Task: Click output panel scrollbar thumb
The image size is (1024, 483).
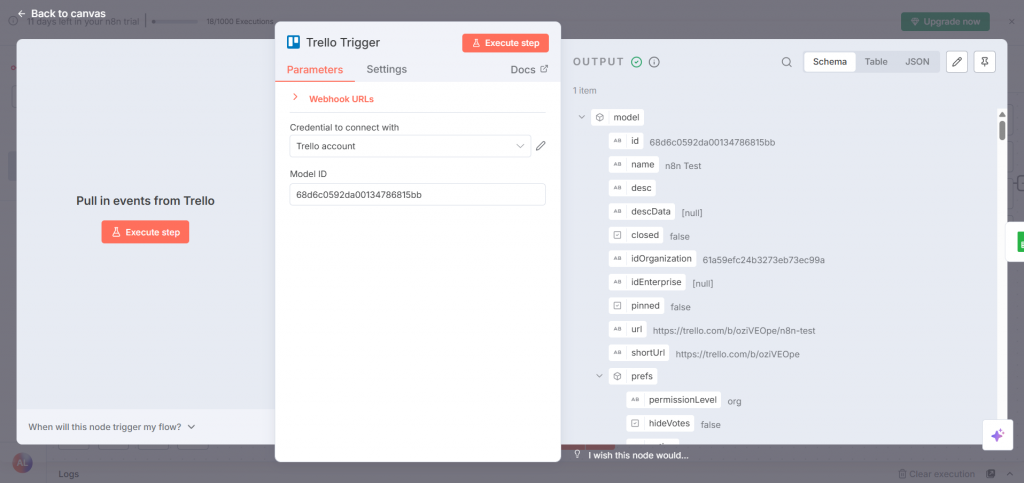Action: [x=1002, y=129]
